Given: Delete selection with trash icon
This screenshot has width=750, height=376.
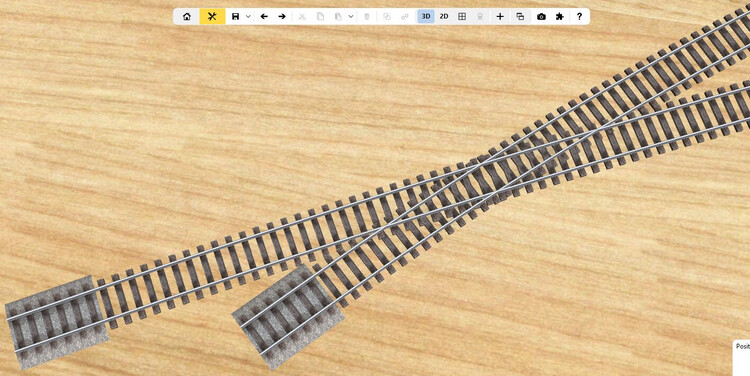Looking at the screenshot, I should coord(367,16).
